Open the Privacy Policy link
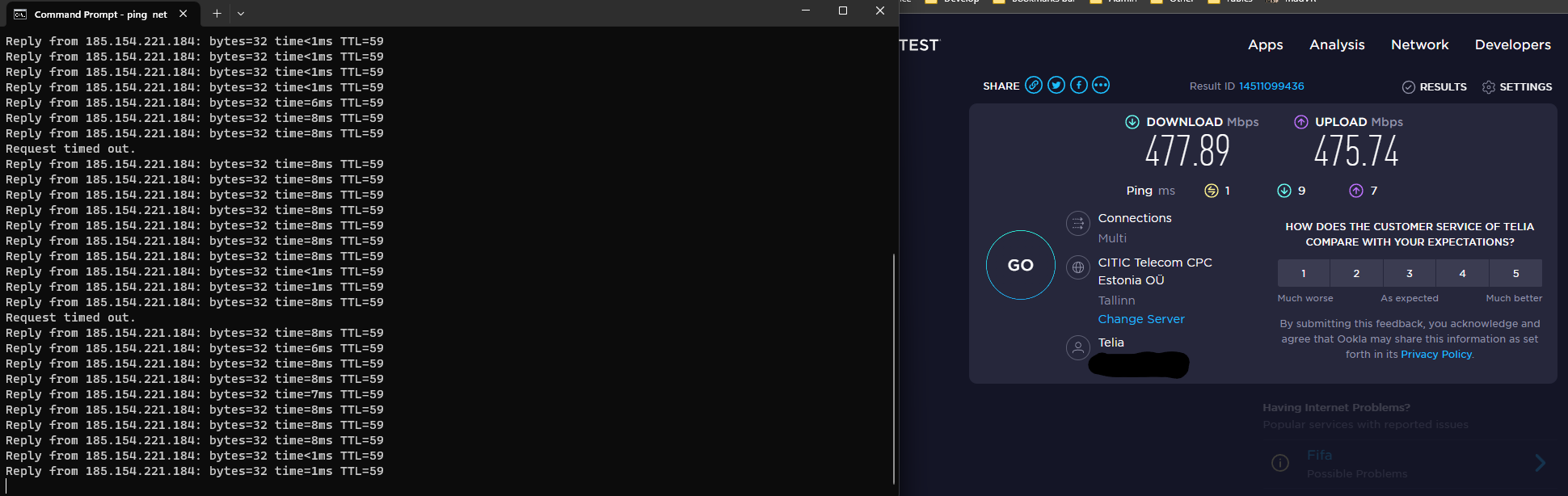The height and width of the screenshot is (496, 1568). click(1436, 355)
